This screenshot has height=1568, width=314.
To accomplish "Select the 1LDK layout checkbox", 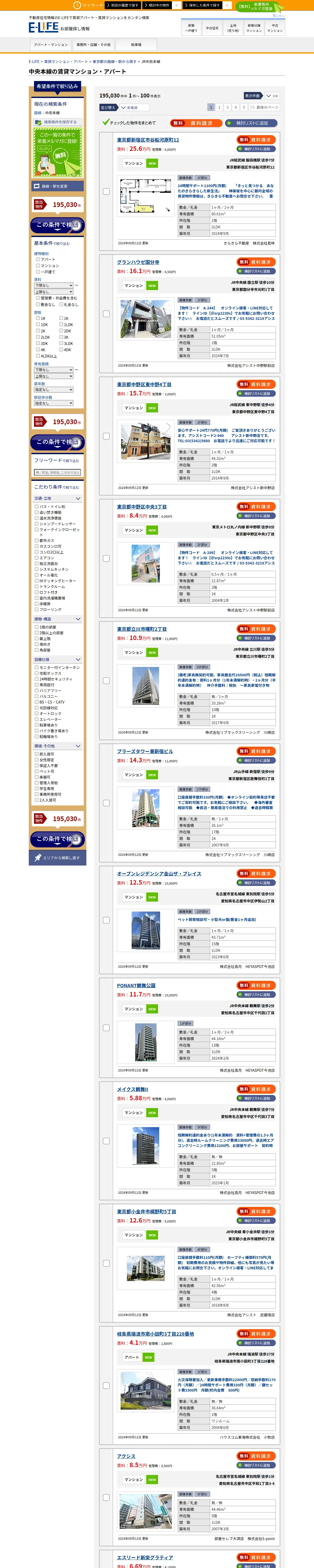I will pos(61,324).
